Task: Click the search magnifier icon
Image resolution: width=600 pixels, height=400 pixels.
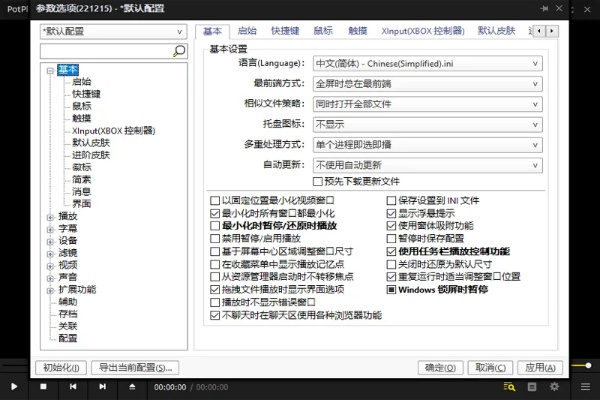Action: (179, 50)
